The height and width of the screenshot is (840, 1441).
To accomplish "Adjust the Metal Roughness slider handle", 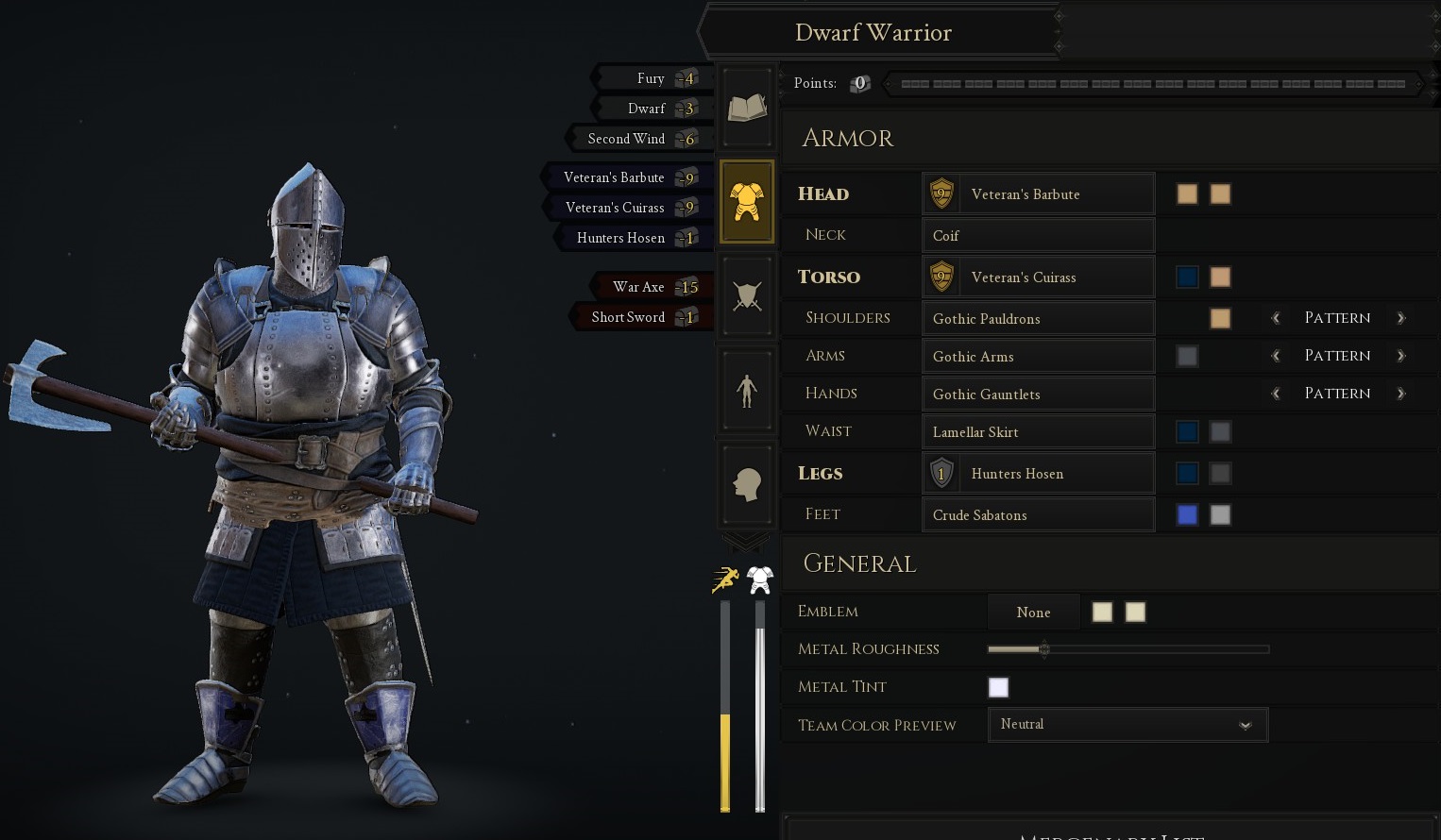I will coord(1043,649).
